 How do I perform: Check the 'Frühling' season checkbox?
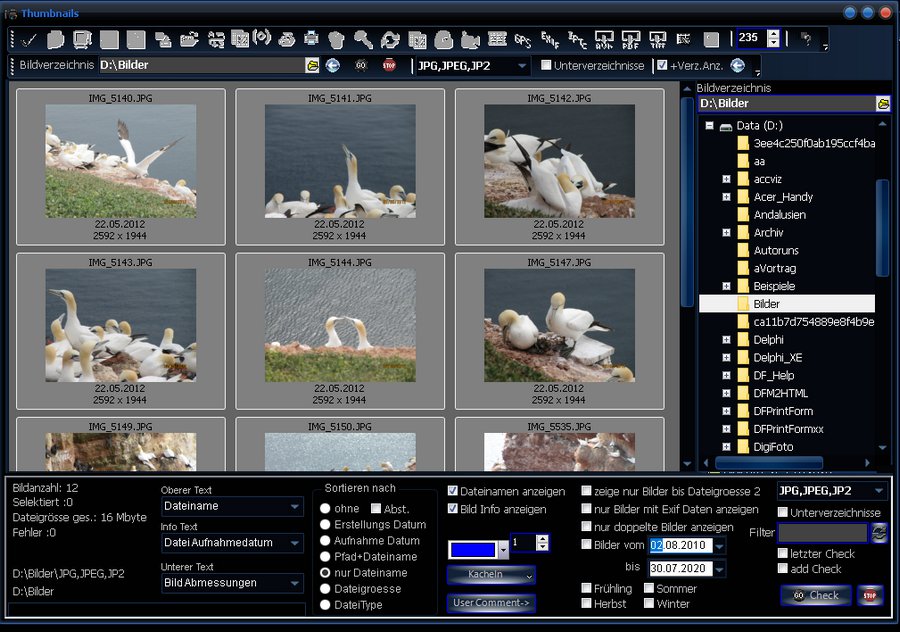click(x=587, y=589)
